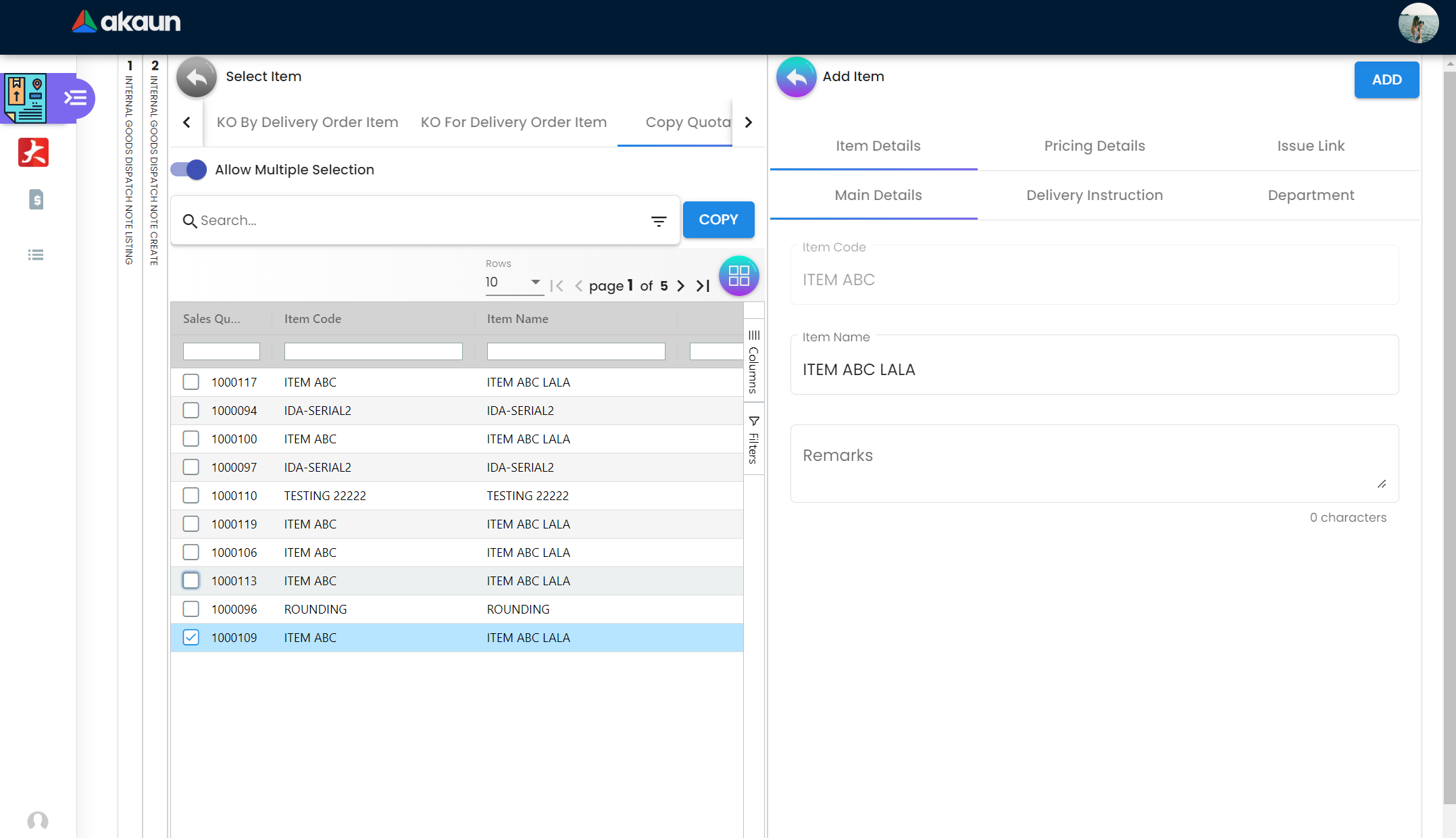This screenshot has height=838, width=1456.
Task: Uncheck the selected row 1000109
Action: tap(191, 637)
